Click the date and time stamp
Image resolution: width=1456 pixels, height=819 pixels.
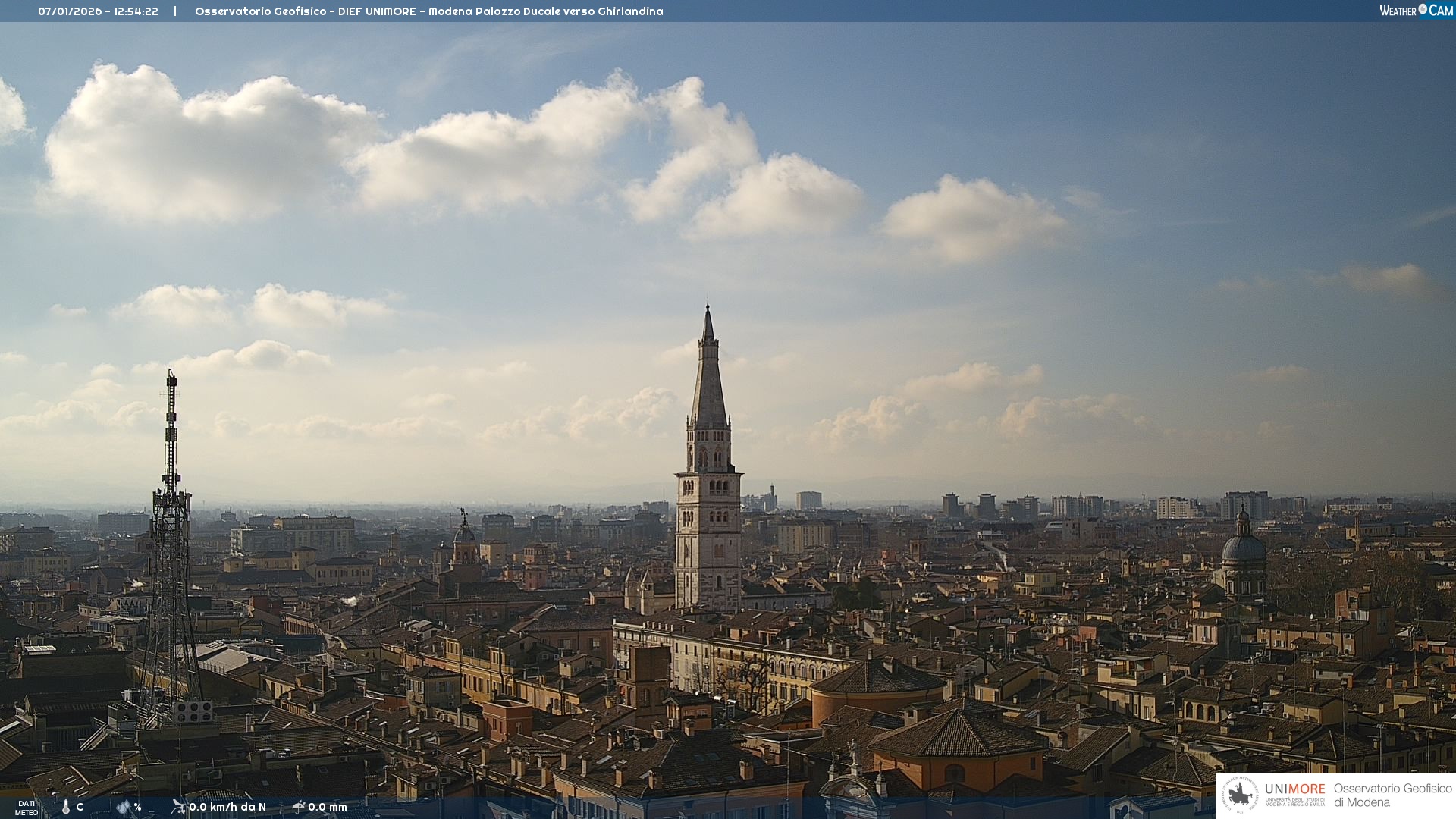[x=98, y=11]
